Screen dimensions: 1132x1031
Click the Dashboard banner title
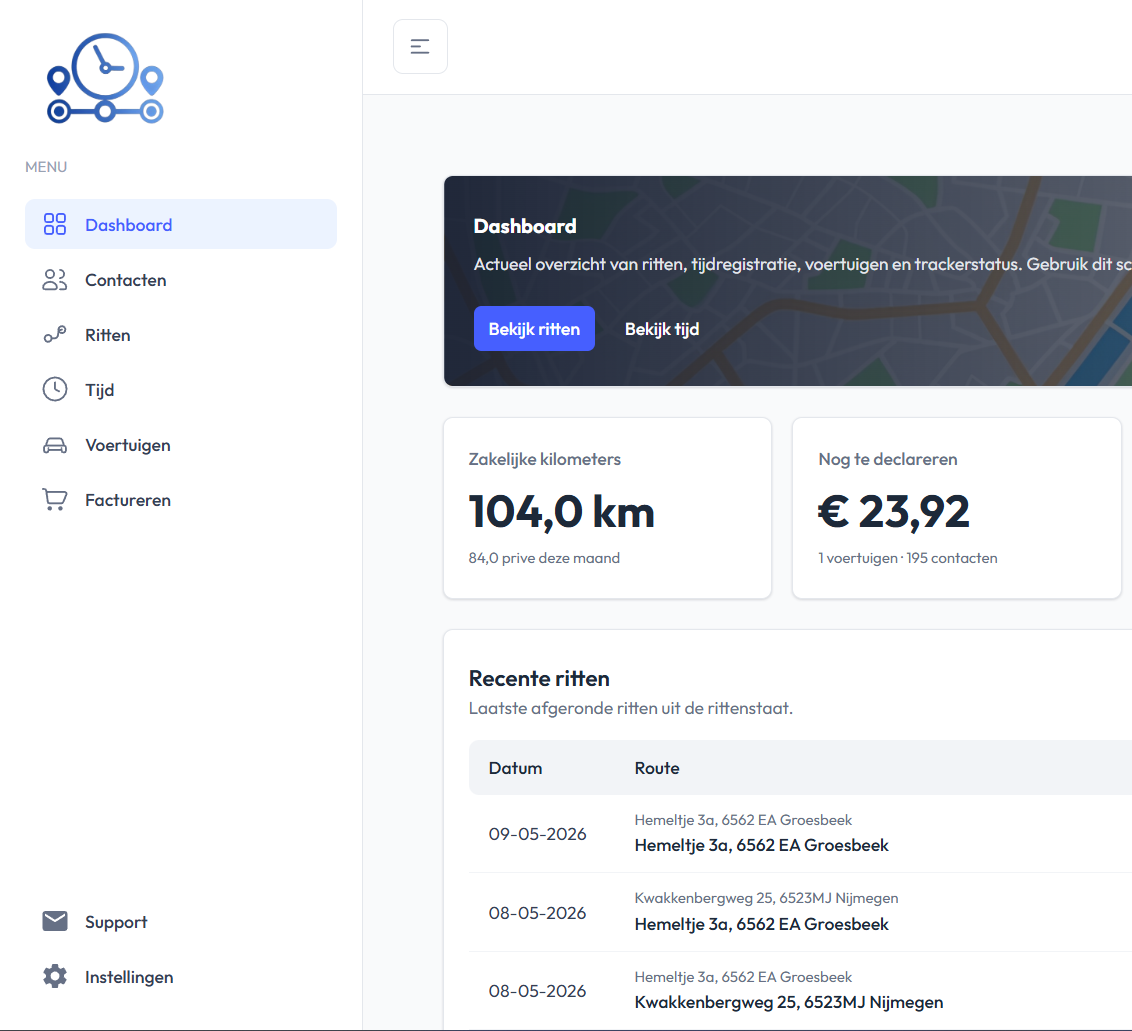pyautogui.click(x=525, y=226)
